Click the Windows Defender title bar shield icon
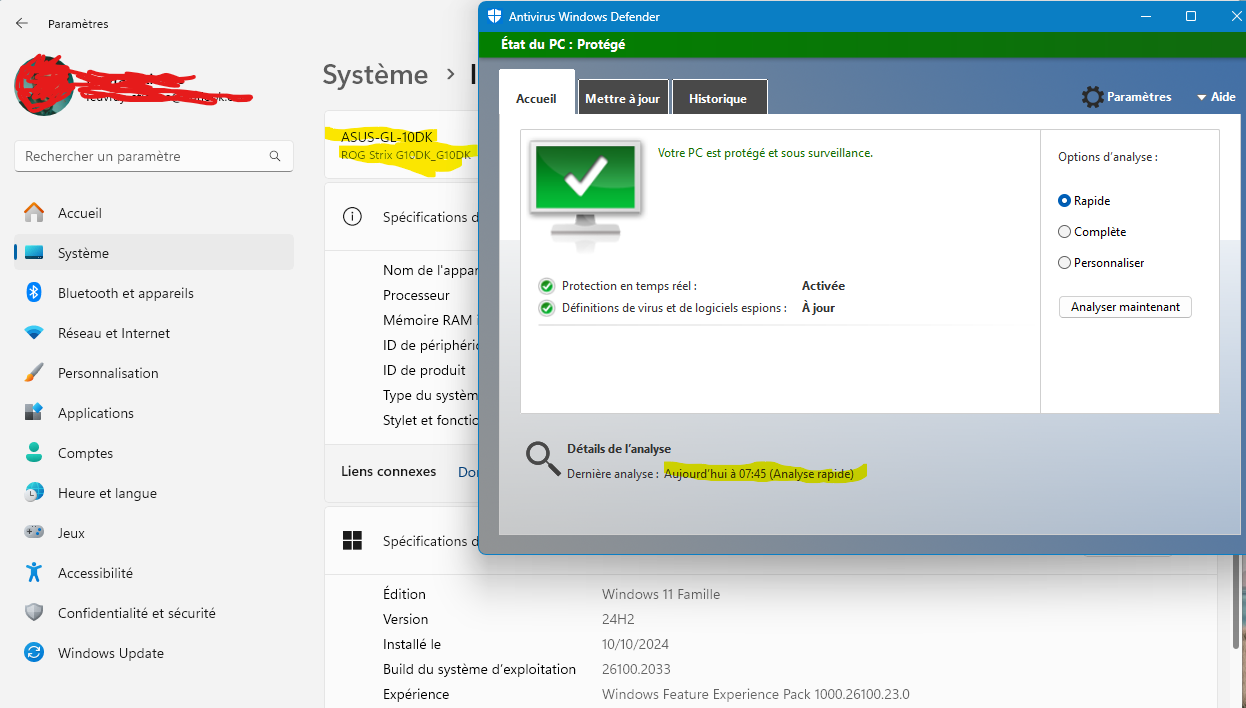The width and height of the screenshot is (1246, 708). coord(494,17)
